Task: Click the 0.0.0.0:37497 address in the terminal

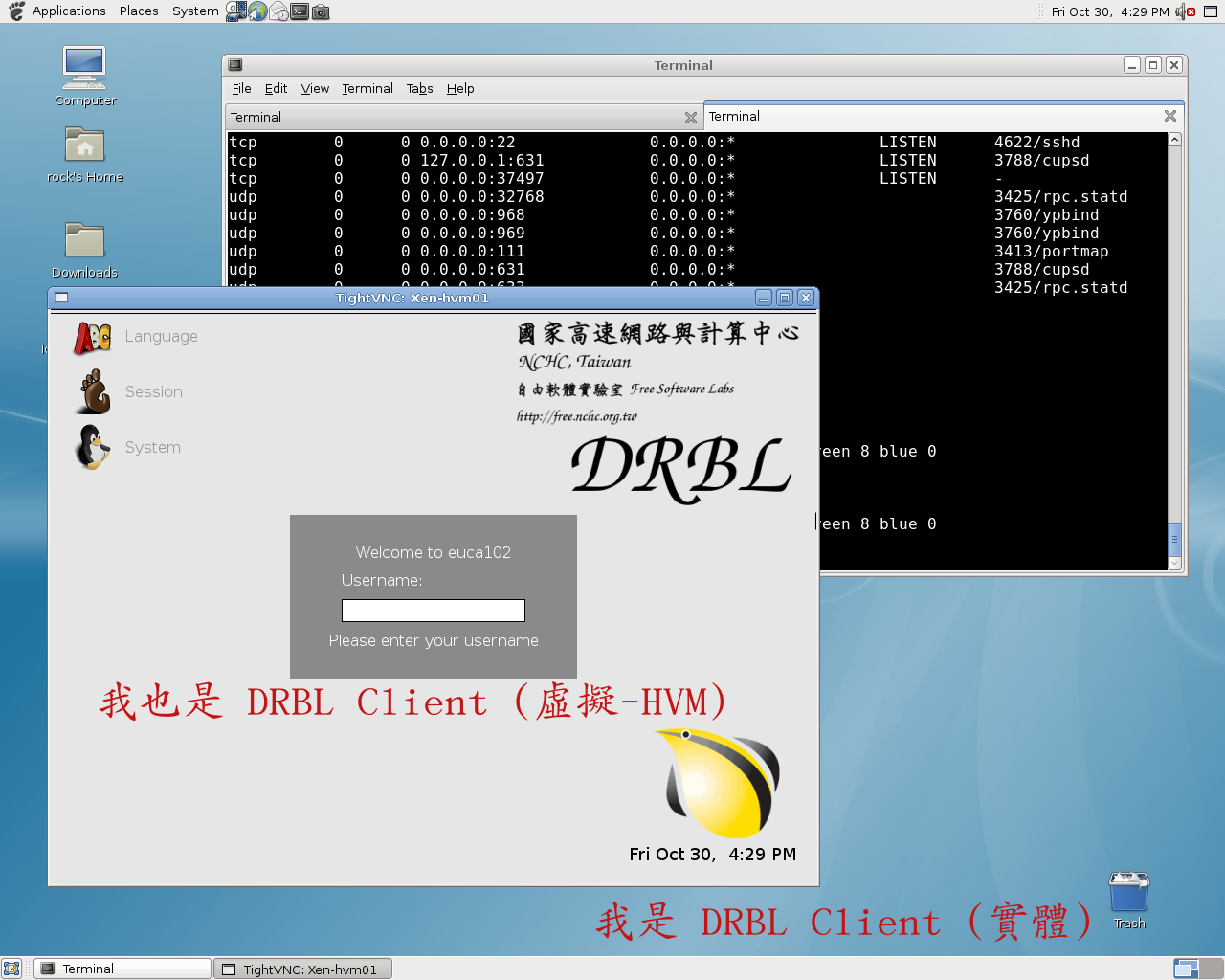Action: (481, 179)
